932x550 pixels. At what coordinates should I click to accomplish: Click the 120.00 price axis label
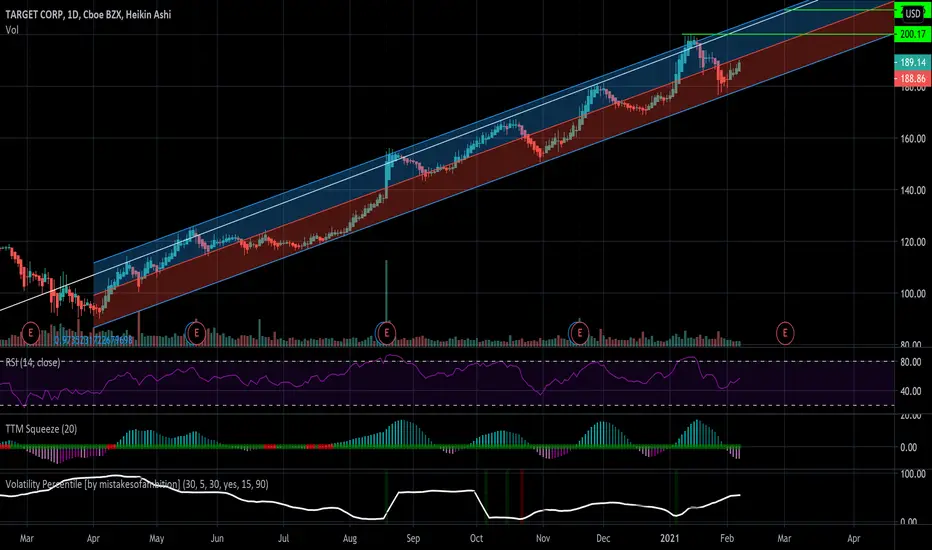pos(912,242)
